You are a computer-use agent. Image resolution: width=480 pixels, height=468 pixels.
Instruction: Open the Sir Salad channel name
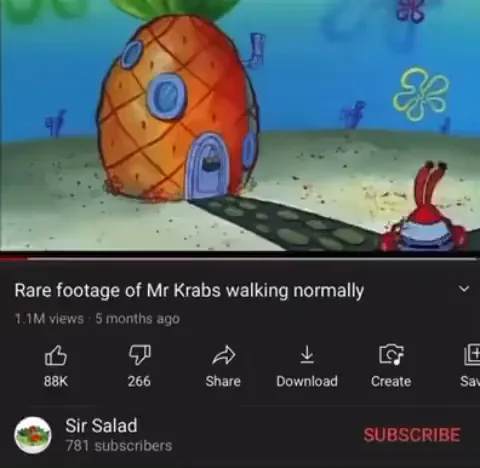[101, 426]
